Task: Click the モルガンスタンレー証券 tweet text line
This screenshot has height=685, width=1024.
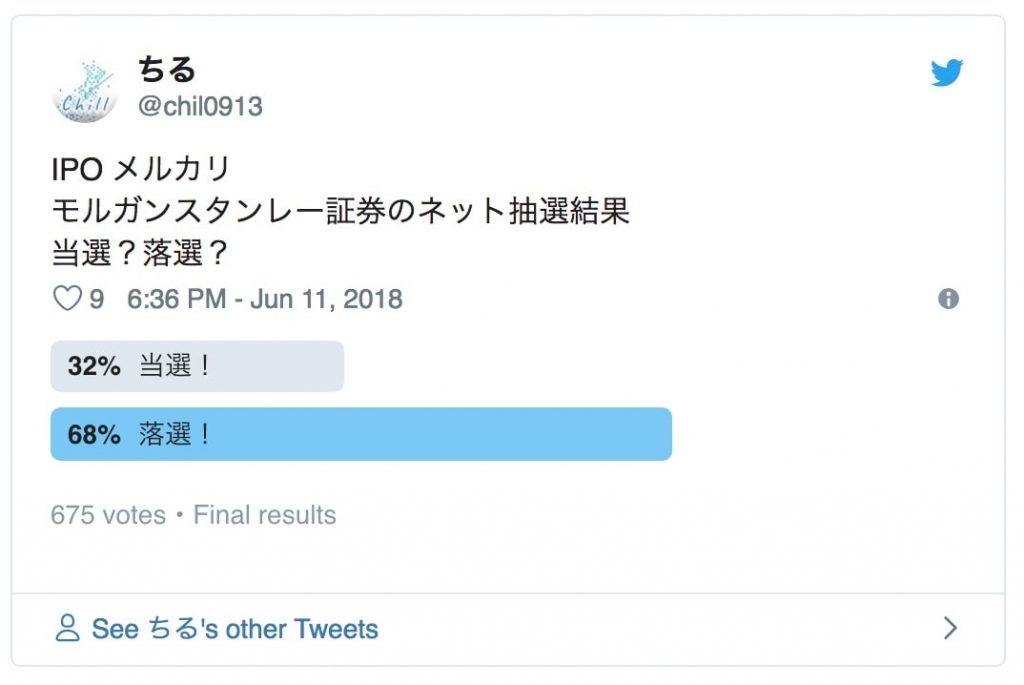Action: (340, 211)
